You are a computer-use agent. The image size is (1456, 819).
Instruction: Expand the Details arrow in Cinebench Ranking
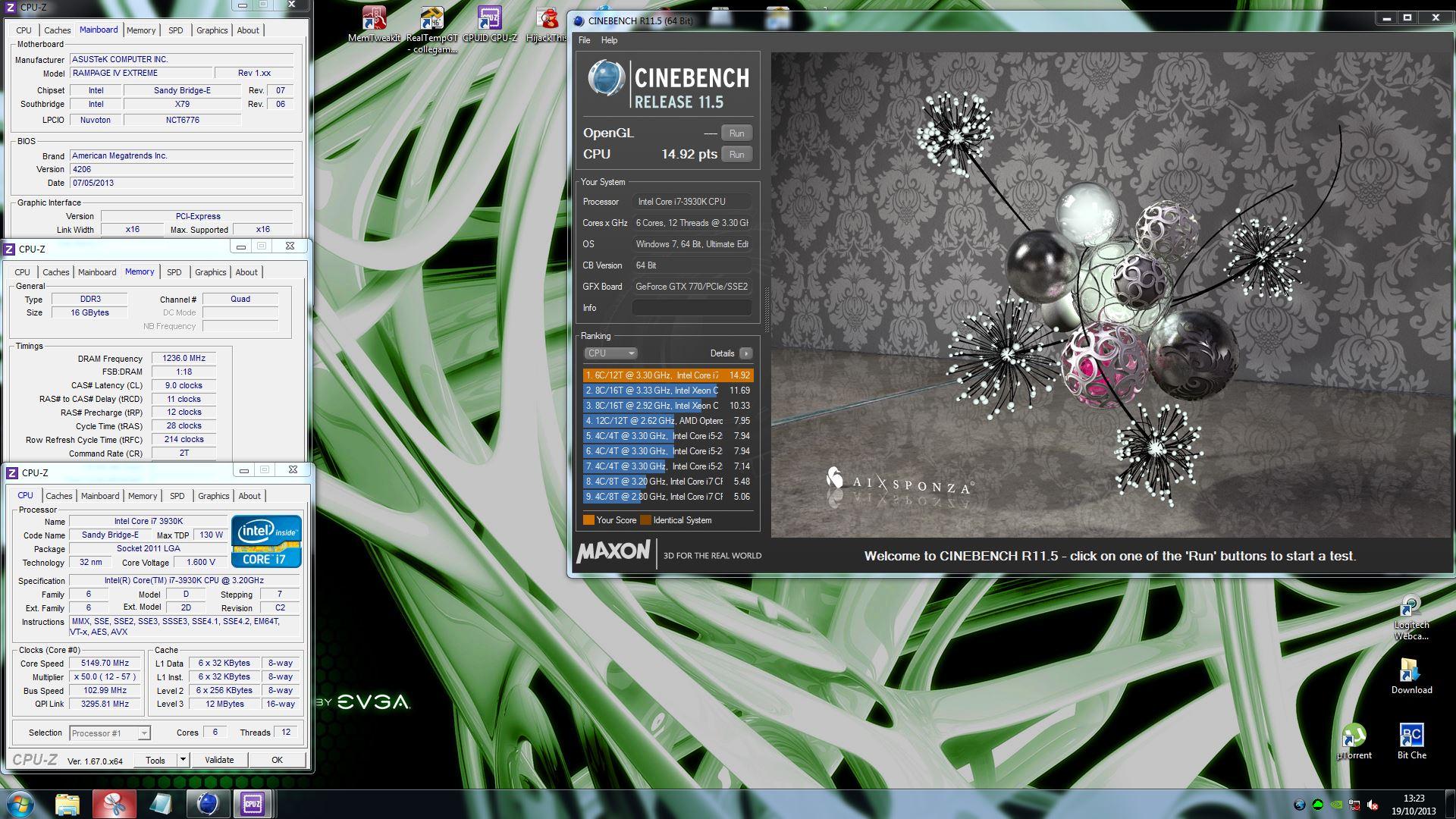(746, 353)
